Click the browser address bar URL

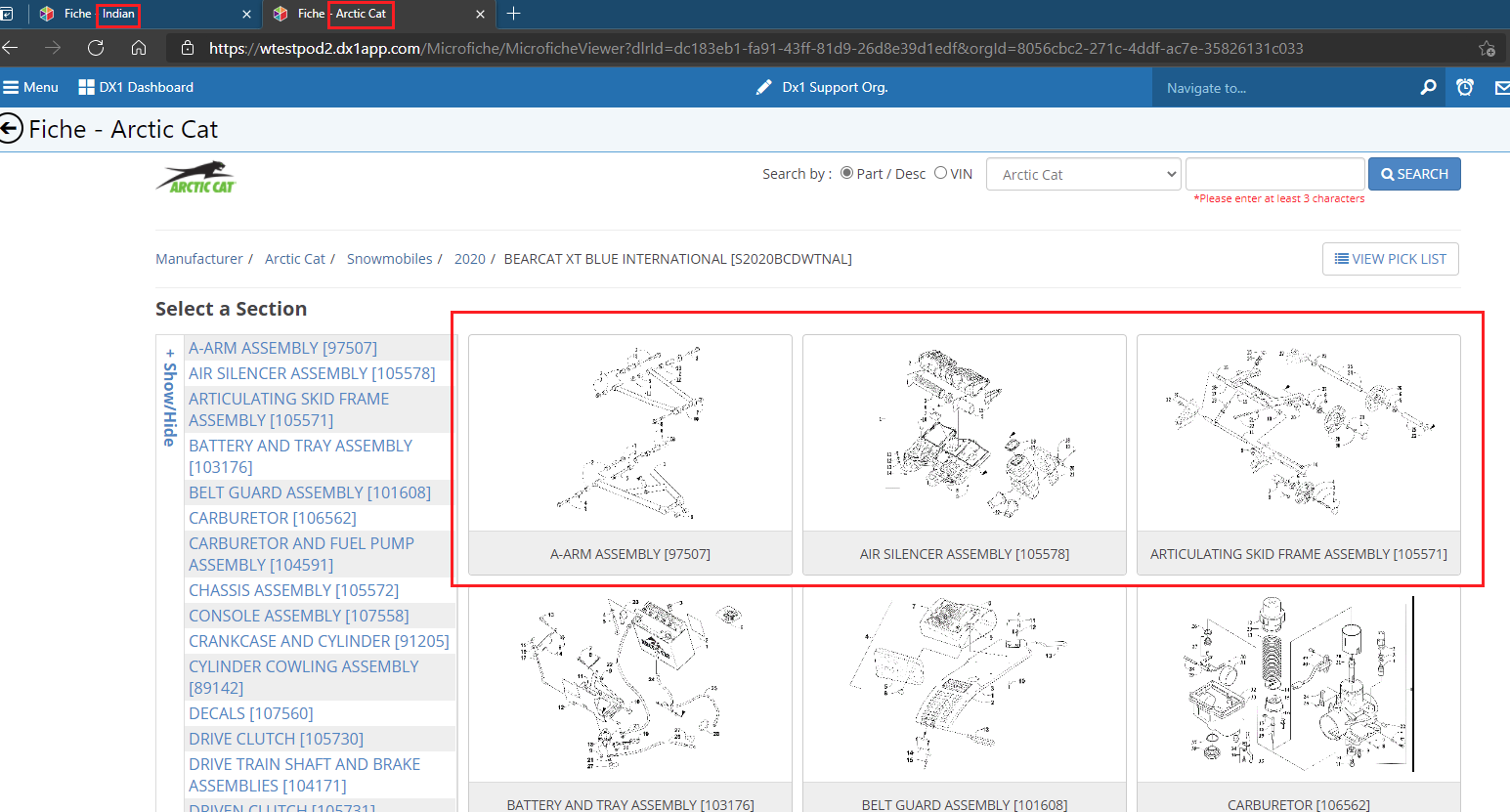(755, 48)
